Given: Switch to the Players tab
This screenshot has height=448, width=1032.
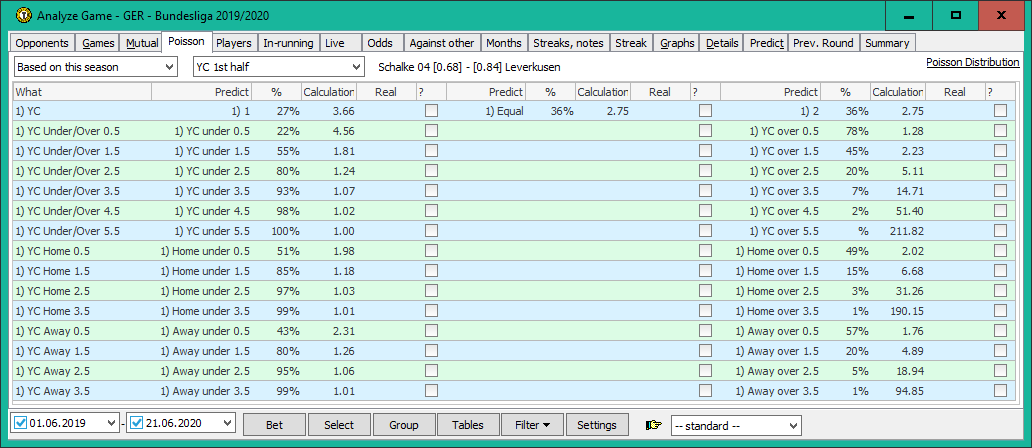Looking at the screenshot, I should [234, 44].
